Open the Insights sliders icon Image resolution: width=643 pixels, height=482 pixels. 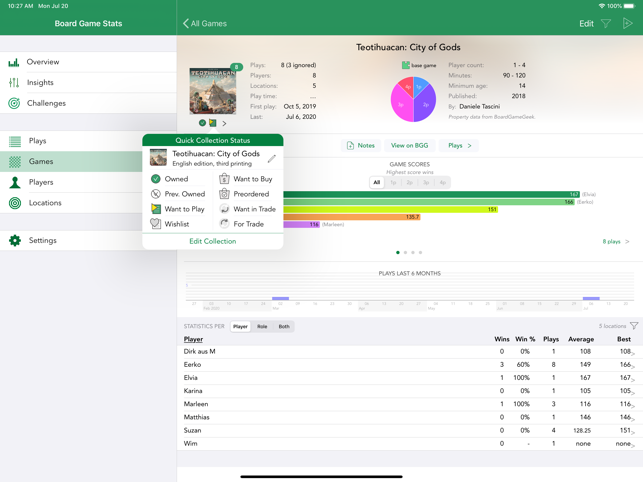point(14,82)
